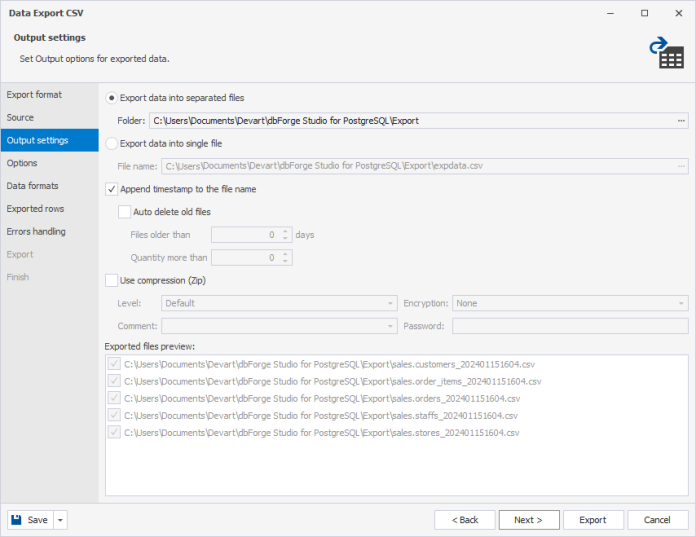Open the Errors handling page
Viewport: 696px width, 537px height.
click(x=36, y=231)
